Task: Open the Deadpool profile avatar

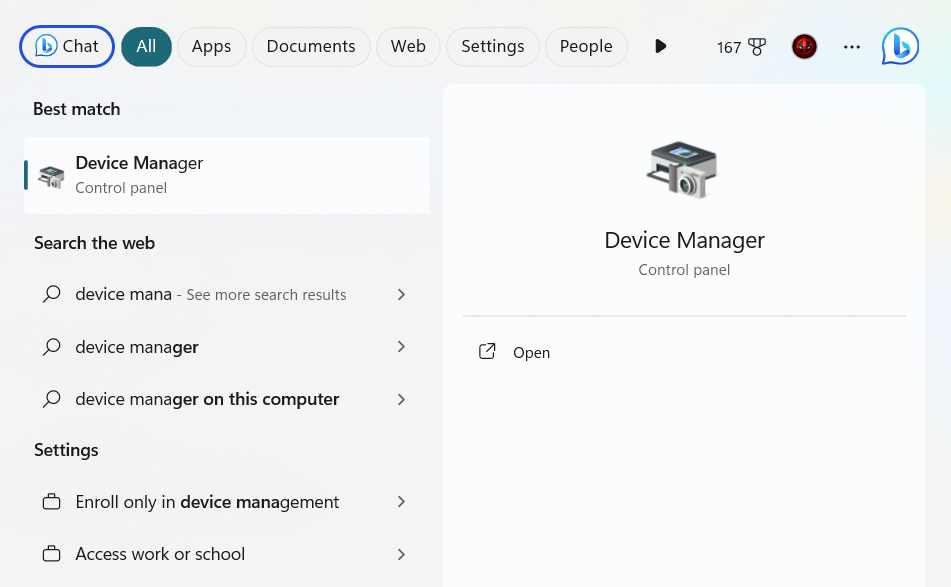Action: (804, 46)
